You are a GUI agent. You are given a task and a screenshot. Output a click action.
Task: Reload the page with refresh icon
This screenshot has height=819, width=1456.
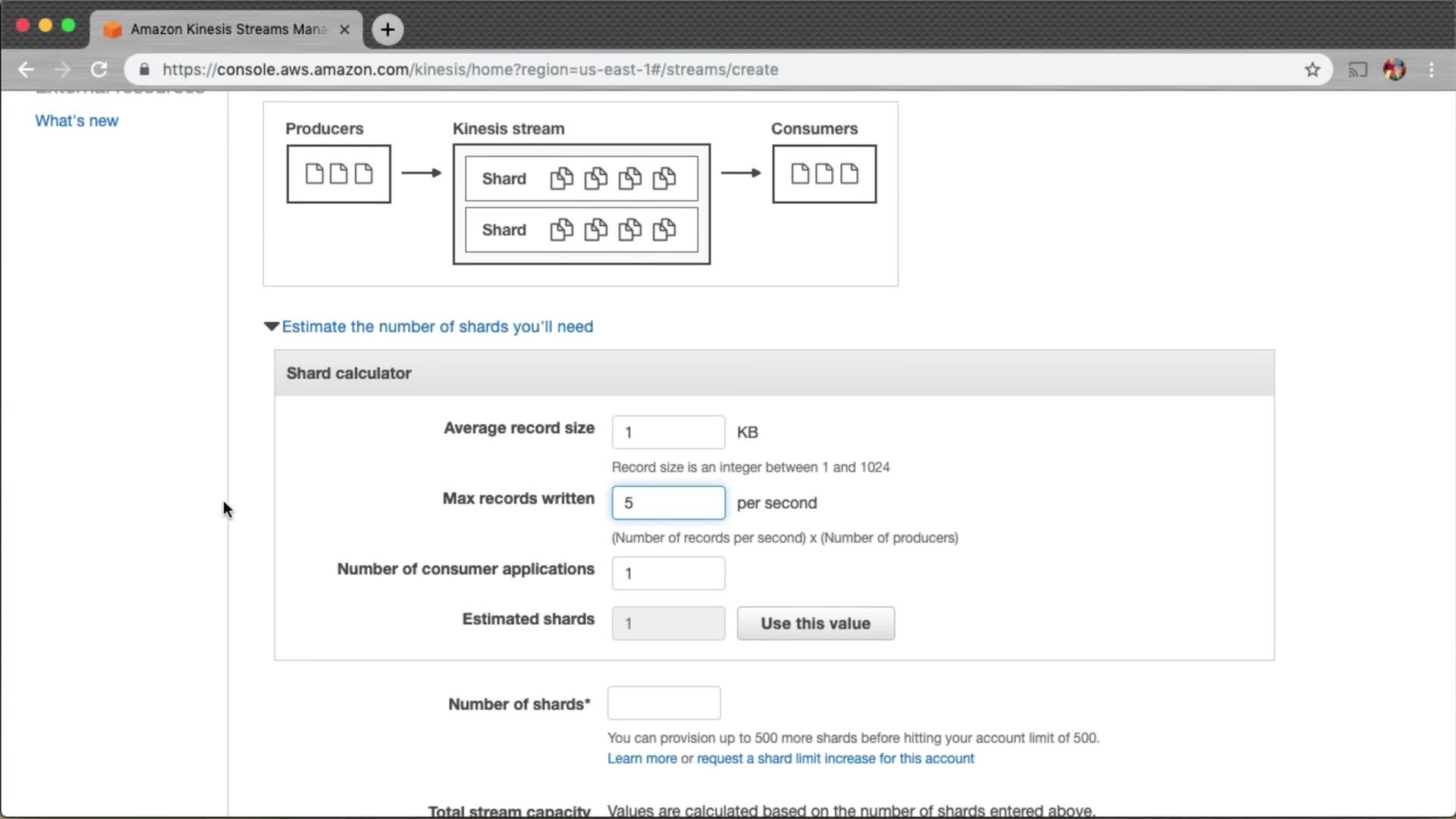point(99,70)
